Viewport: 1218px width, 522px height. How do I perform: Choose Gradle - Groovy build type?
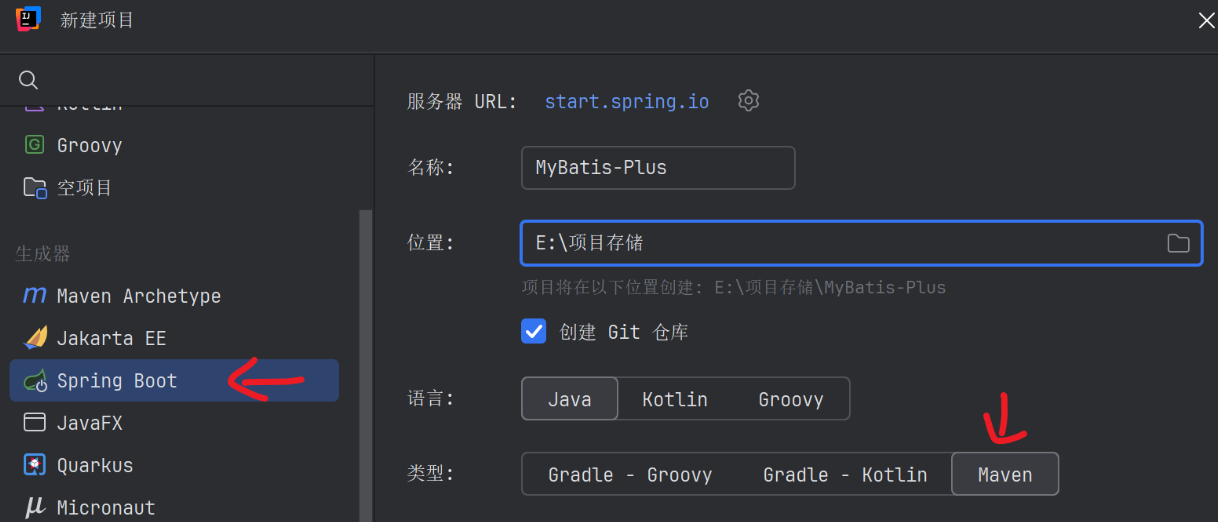(630, 475)
